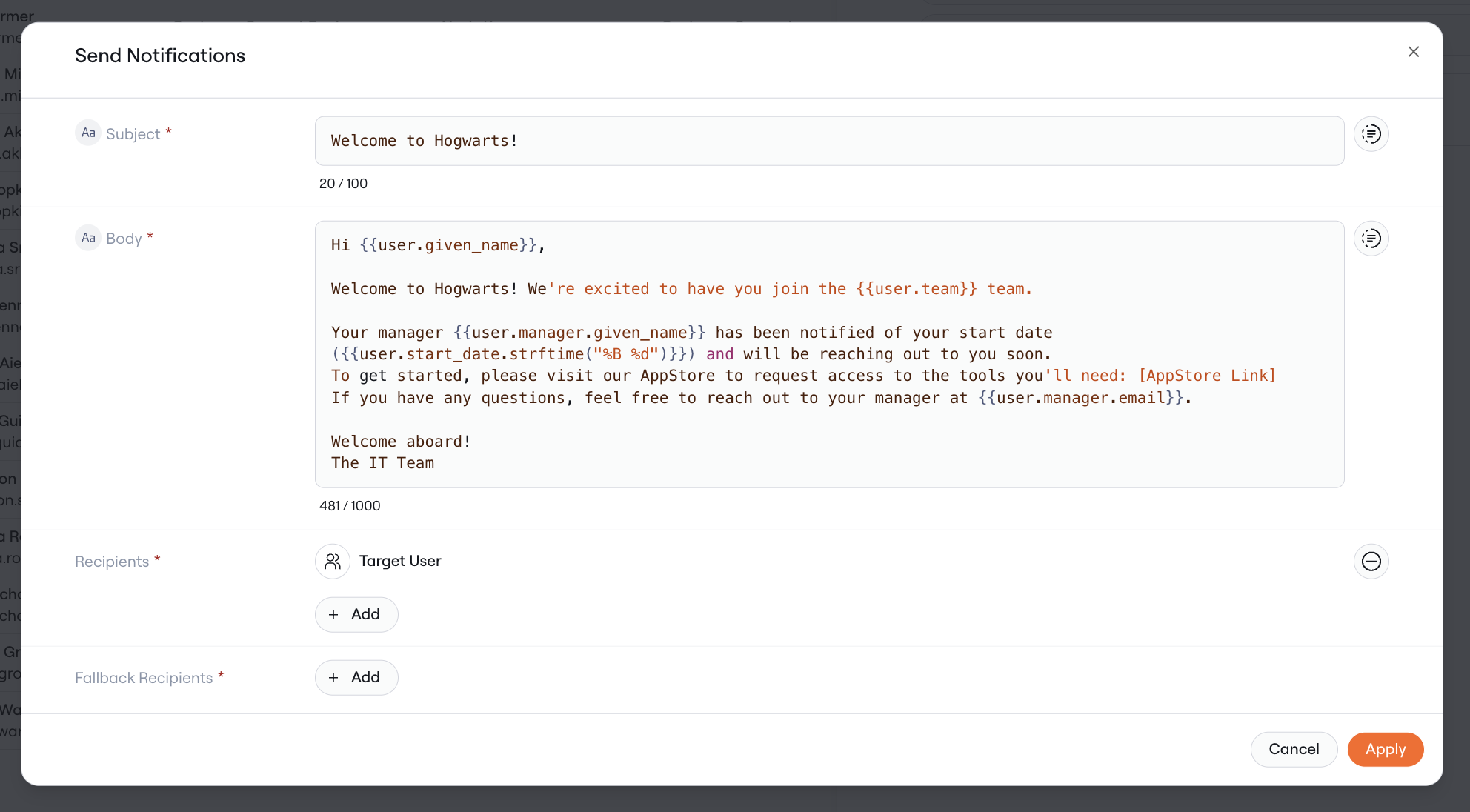The image size is (1470, 812).
Task: Click the Aa text icon next to Subject
Action: click(x=88, y=133)
